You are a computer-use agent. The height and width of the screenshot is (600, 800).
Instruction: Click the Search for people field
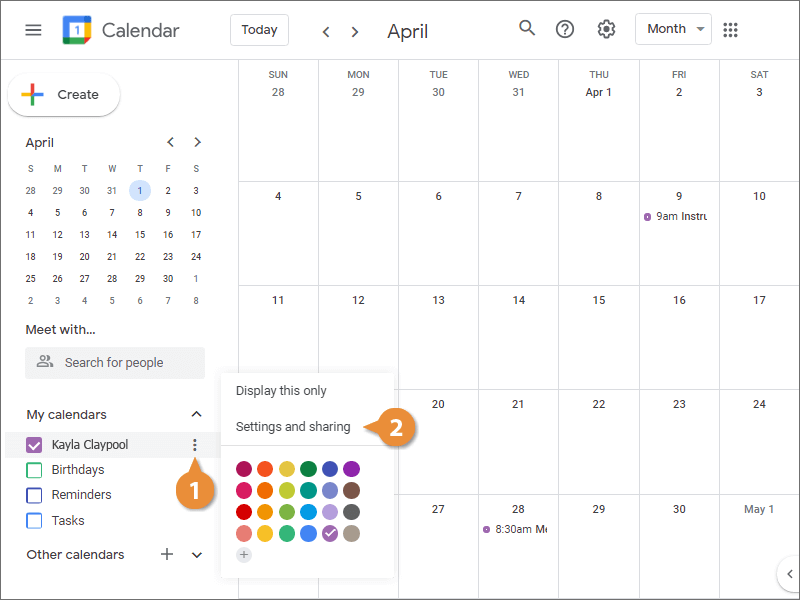click(x=115, y=363)
